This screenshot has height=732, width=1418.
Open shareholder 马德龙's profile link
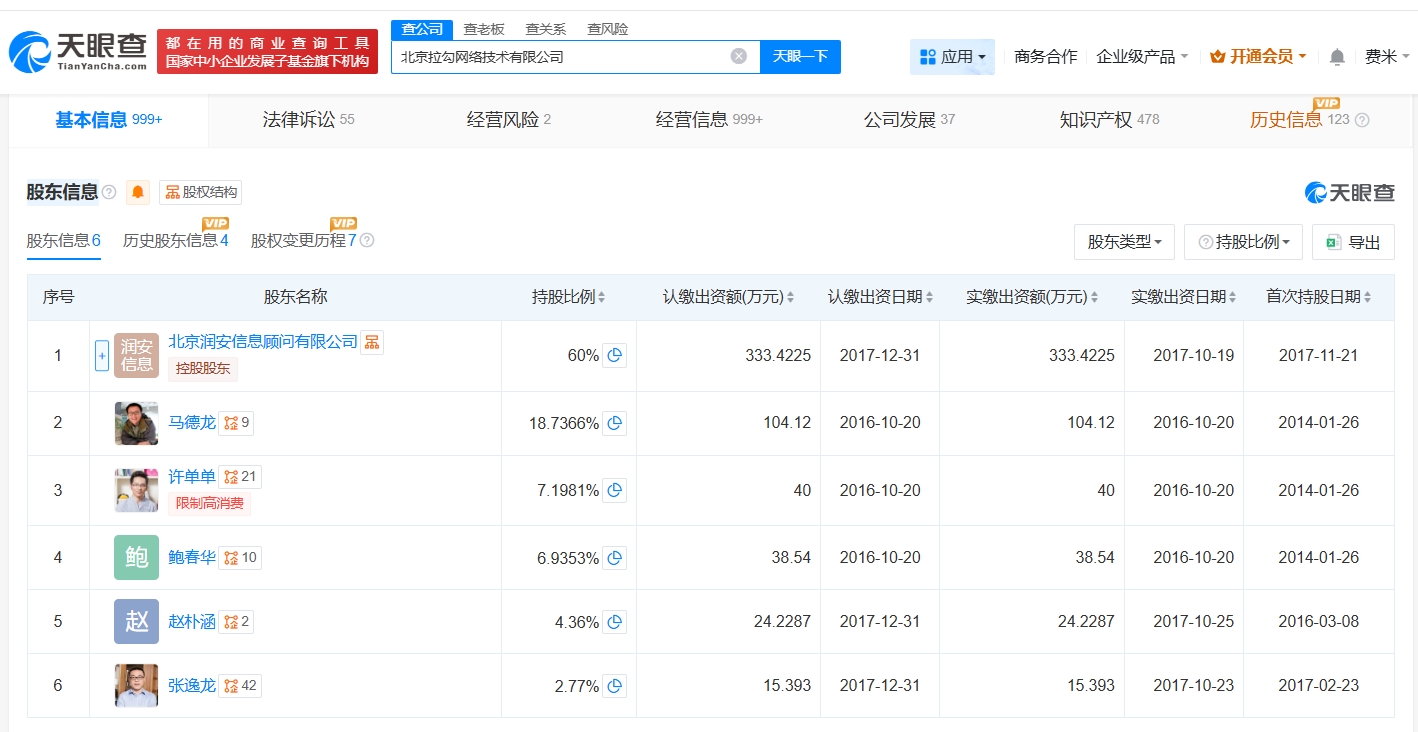point(192,423)
